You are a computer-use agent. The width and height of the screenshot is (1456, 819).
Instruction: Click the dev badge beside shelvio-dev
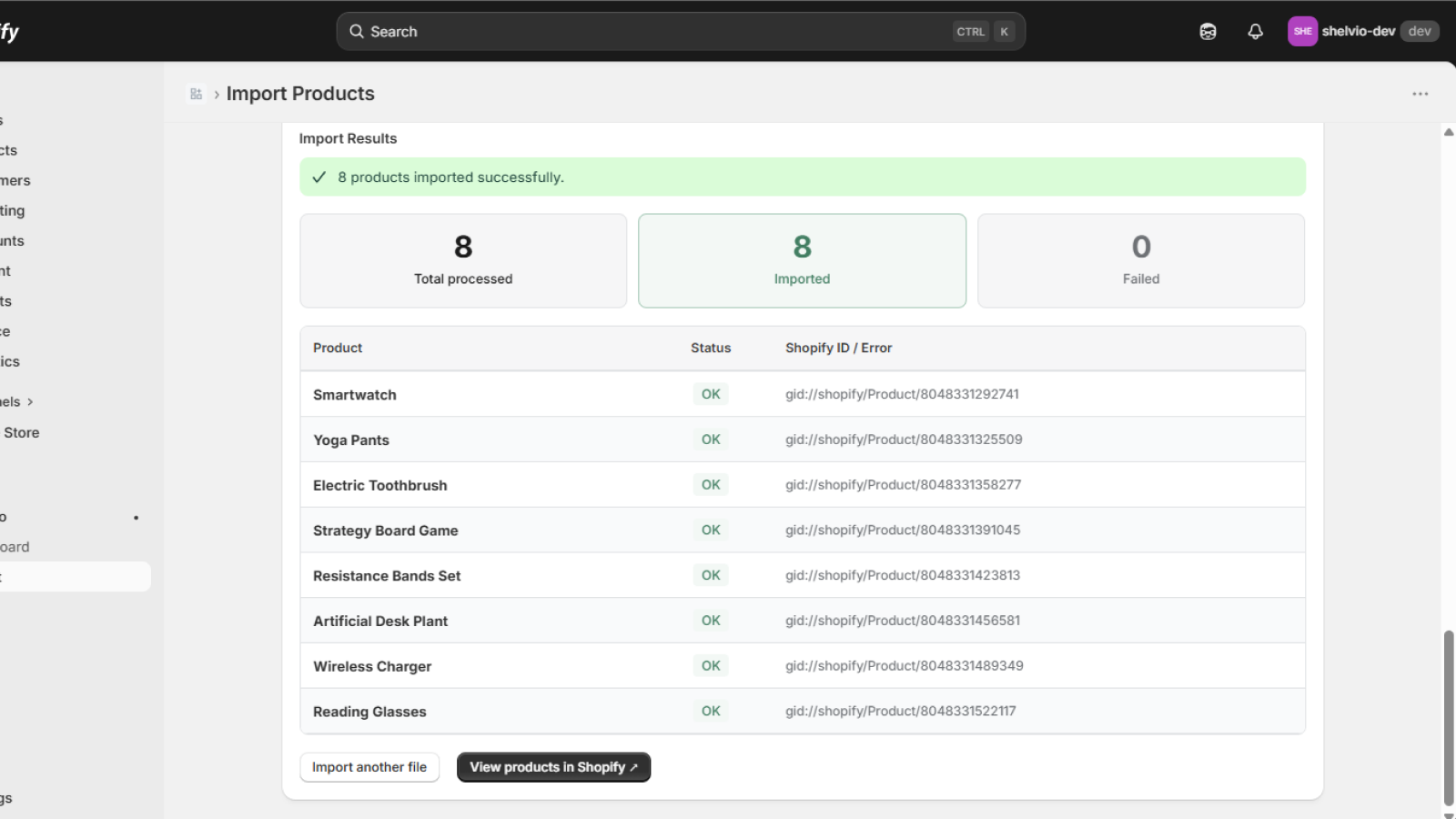click(1420, 31)
